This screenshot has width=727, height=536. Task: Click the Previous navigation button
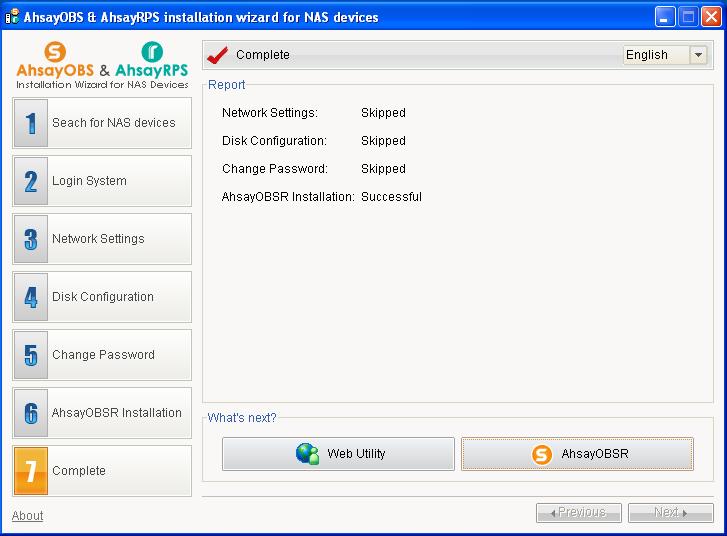coord(579,512)
